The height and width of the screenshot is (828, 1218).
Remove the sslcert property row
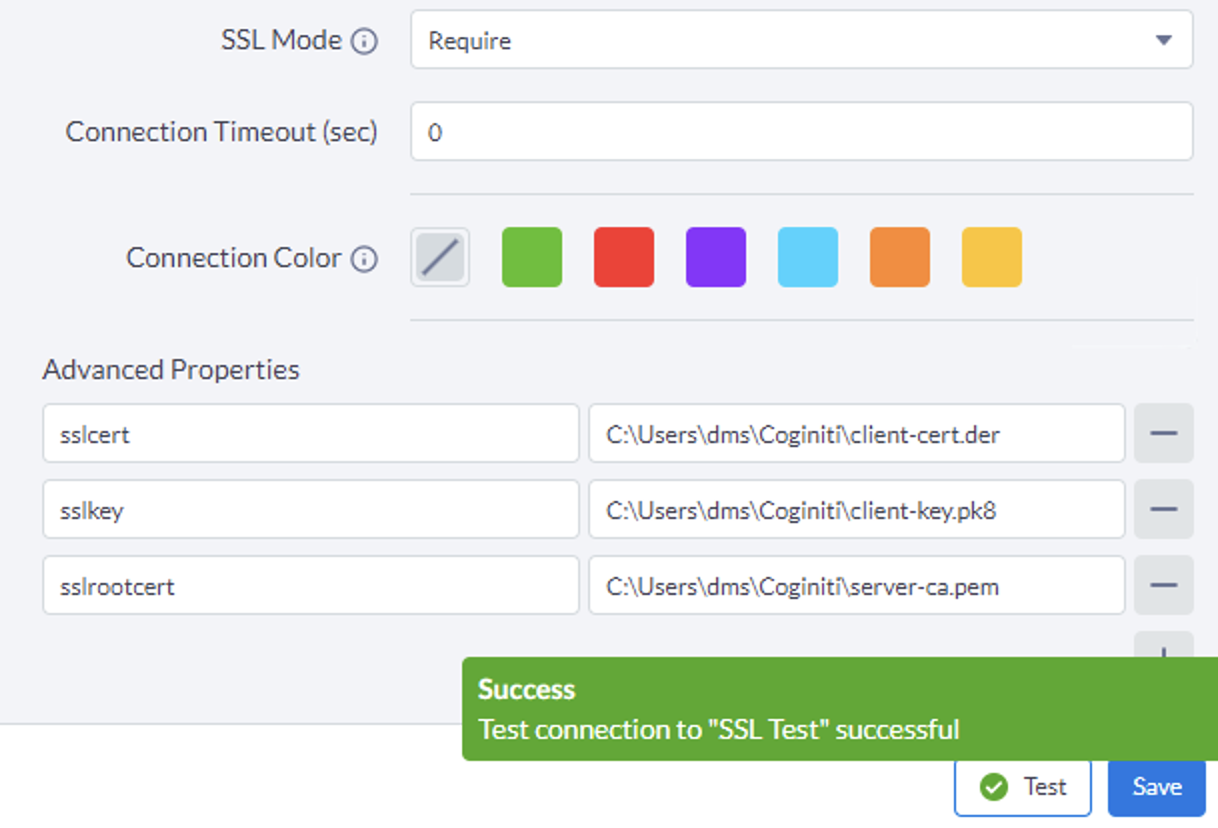pos(1164,433)
